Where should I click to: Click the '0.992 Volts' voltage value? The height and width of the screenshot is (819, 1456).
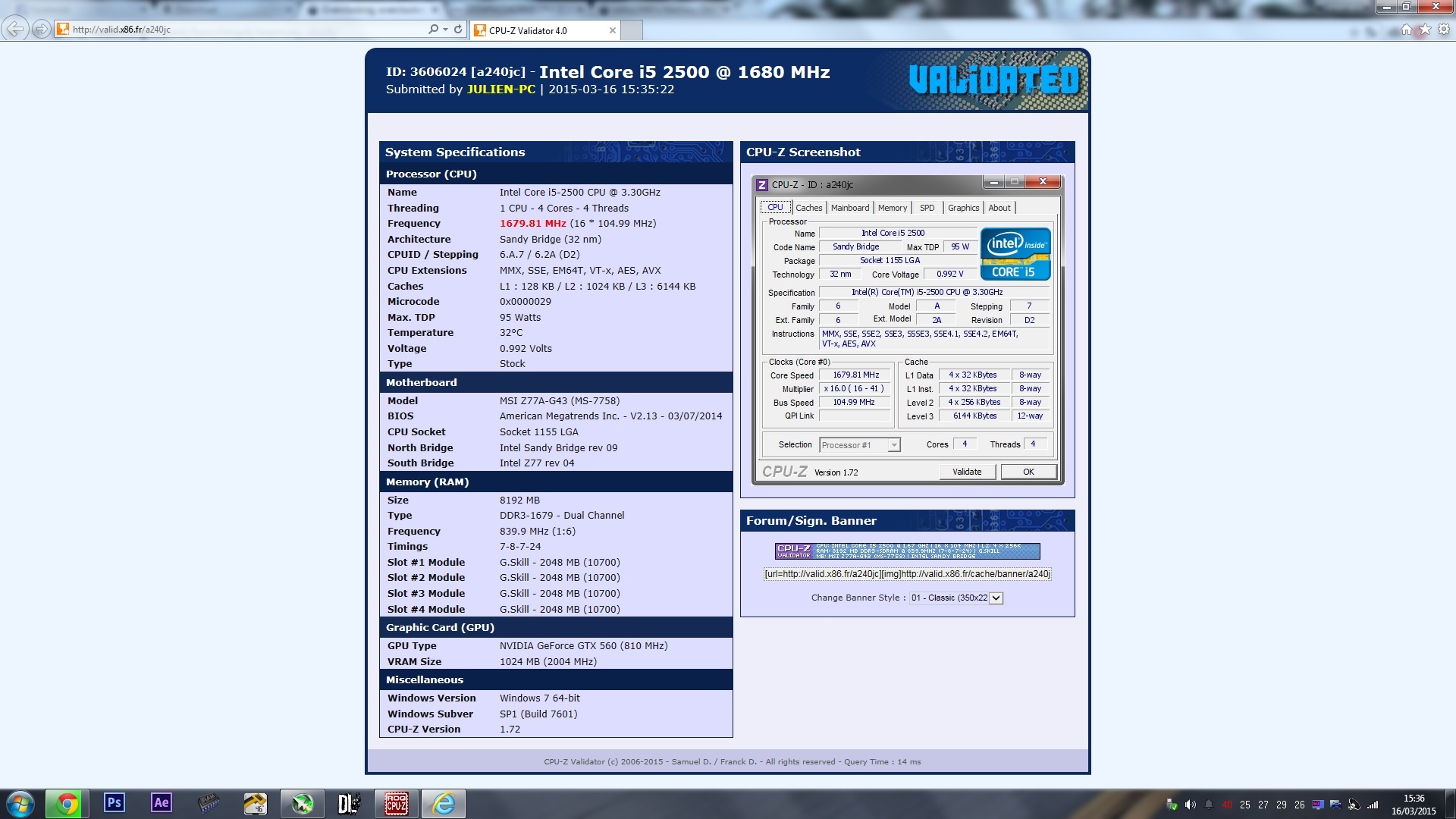click(526, 349)
